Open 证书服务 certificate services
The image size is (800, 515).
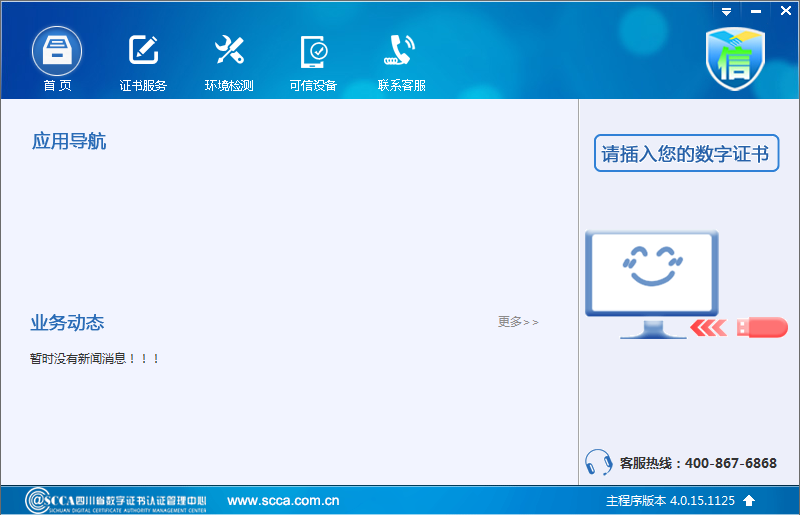click(143, 52)
